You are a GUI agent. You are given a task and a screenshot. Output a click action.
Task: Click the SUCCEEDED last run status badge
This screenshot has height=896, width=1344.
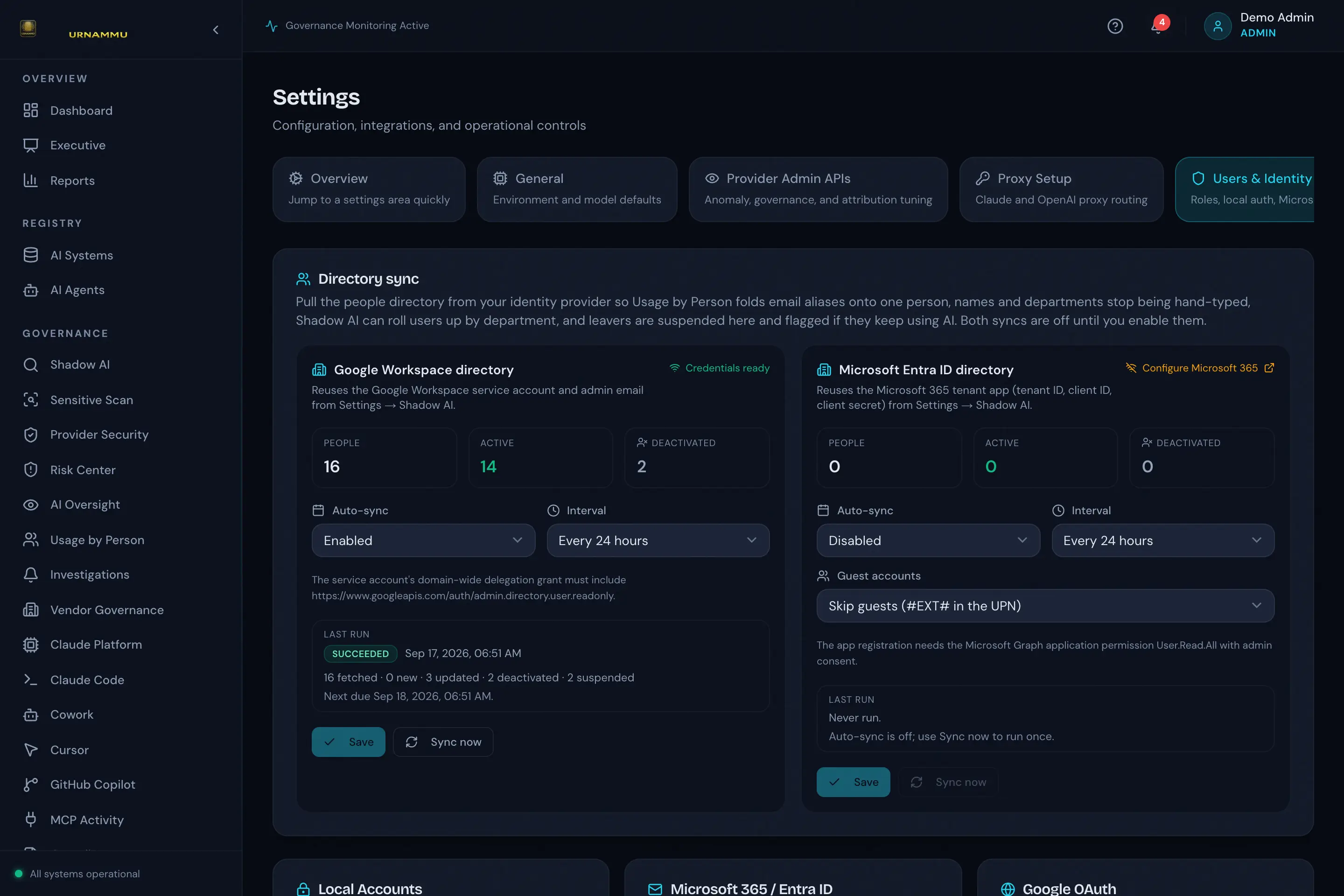click(360, 653)
